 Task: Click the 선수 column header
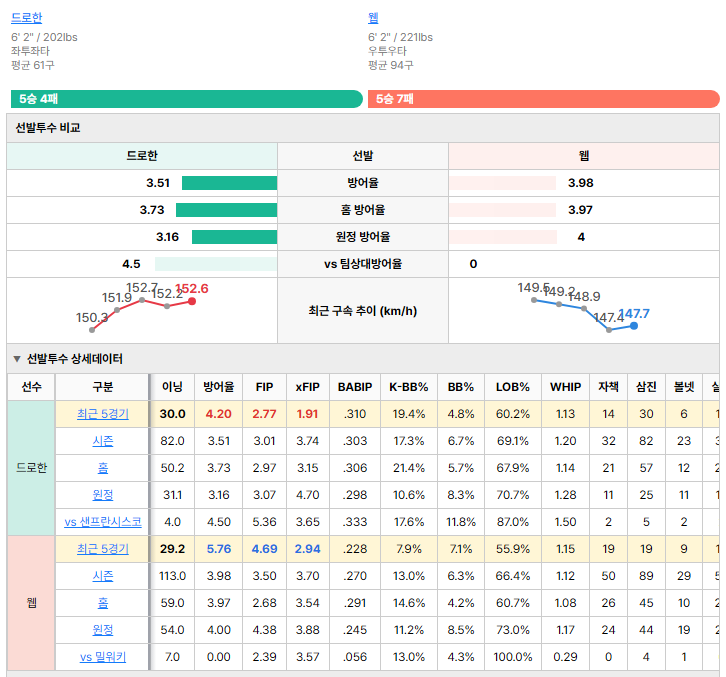click(x=31, y=387)
